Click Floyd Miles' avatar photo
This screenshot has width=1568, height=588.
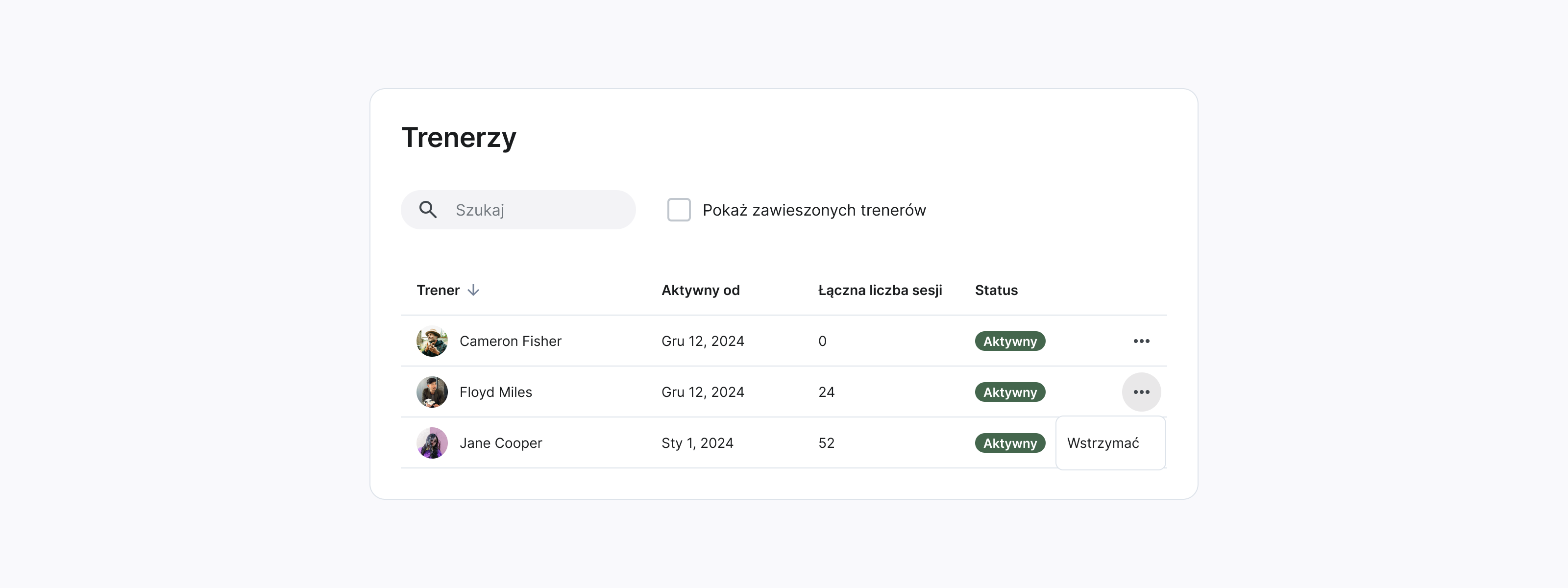pyautogui.click(x=432, y=392)
